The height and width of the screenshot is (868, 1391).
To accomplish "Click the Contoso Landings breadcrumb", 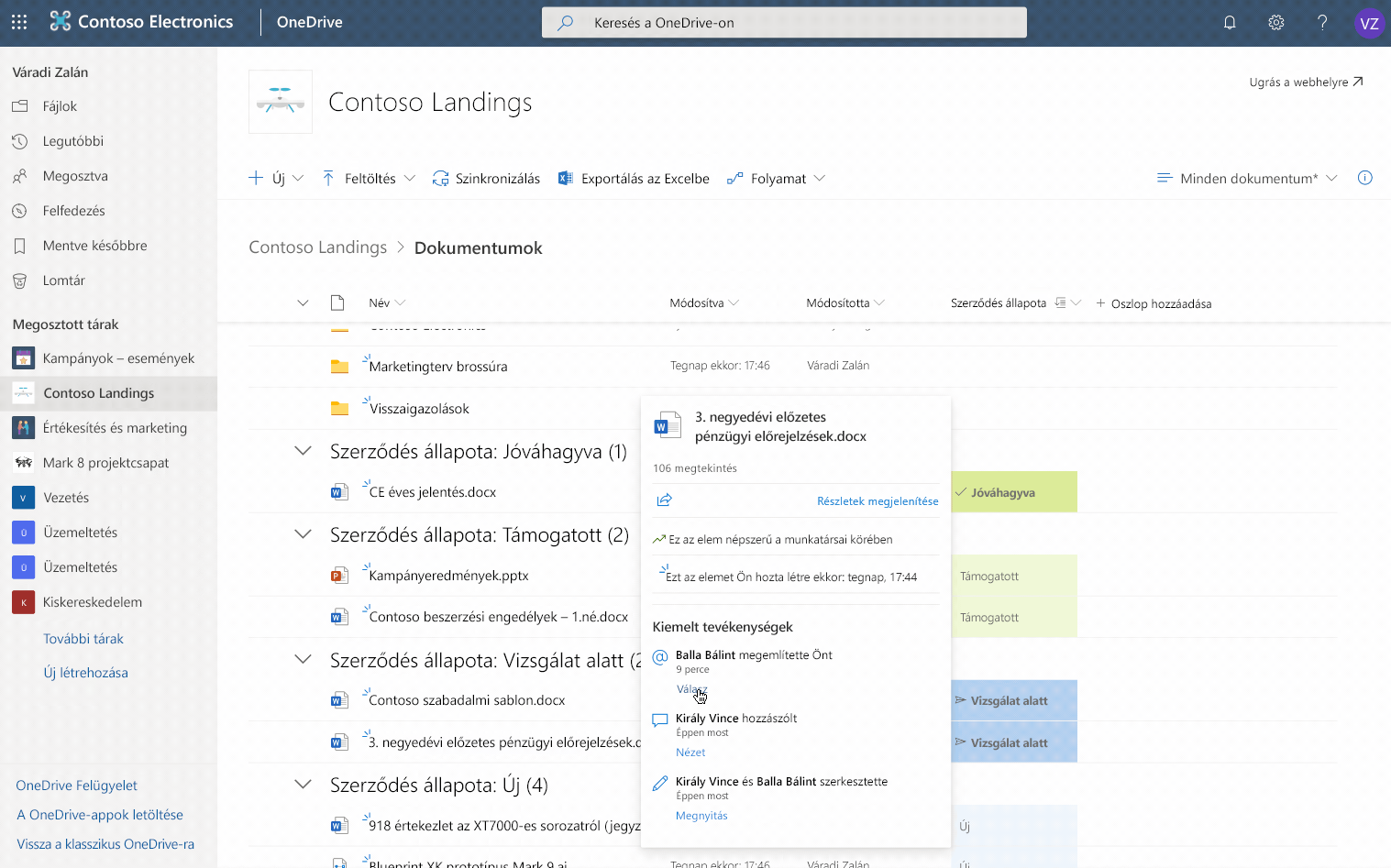I will pos(318,247).
